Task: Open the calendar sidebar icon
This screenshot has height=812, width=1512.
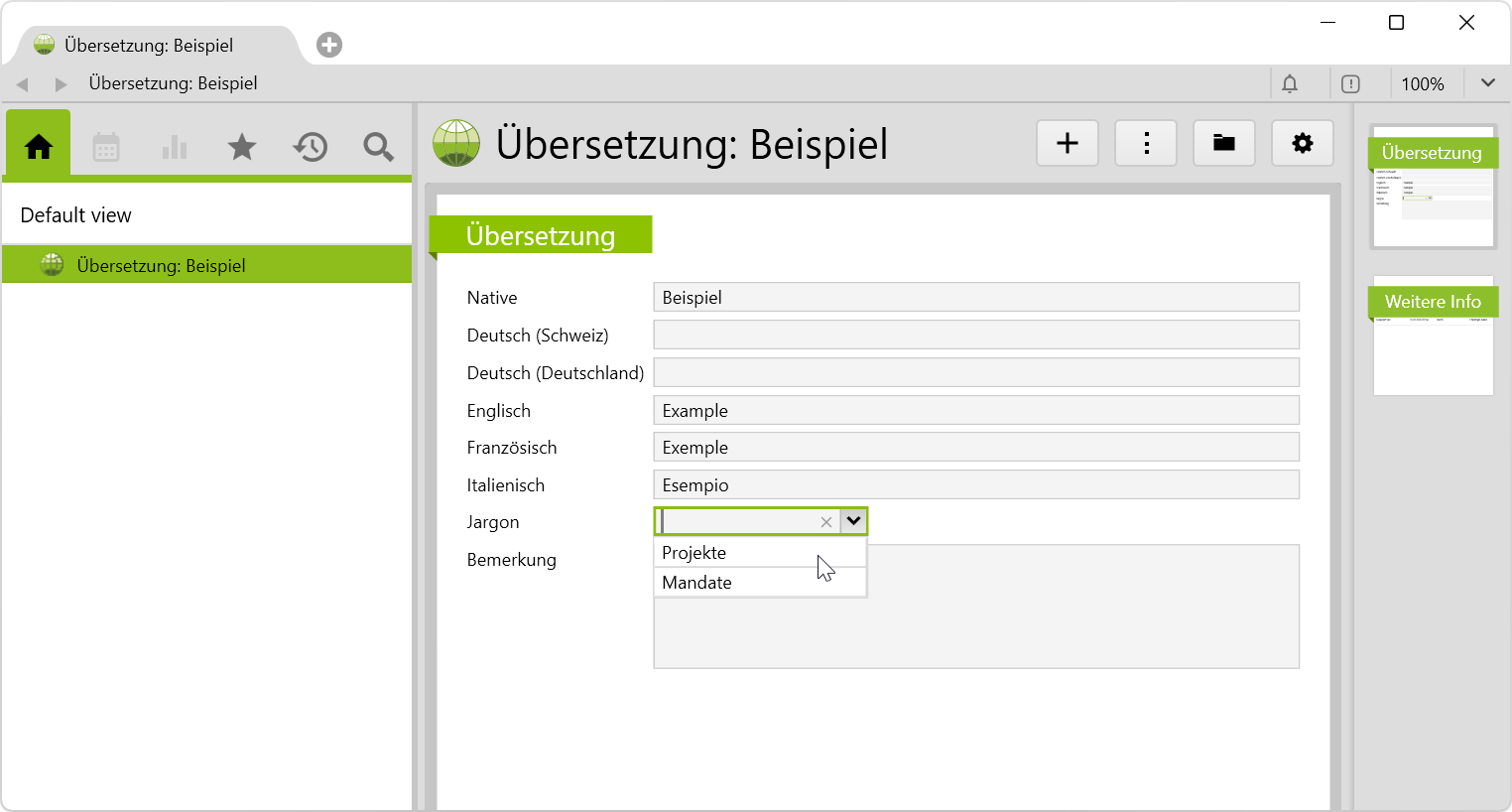Action: [106, 147]
